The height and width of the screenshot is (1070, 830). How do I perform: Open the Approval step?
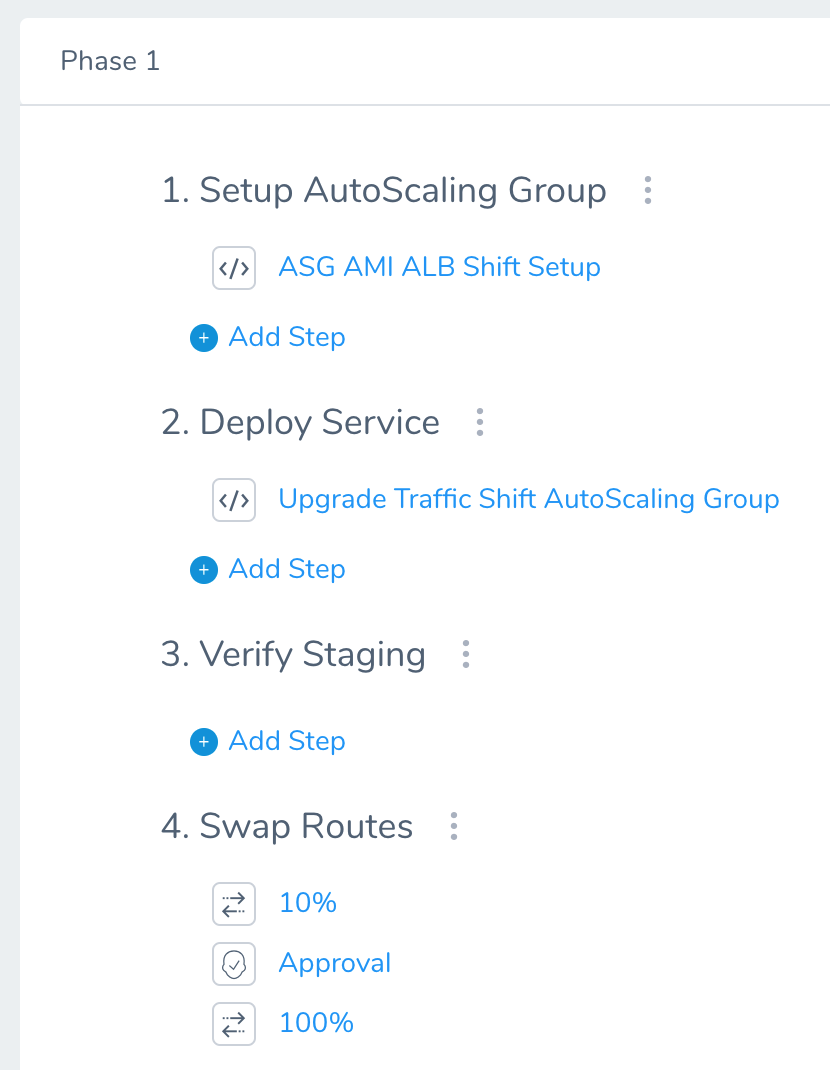point(334,964)
